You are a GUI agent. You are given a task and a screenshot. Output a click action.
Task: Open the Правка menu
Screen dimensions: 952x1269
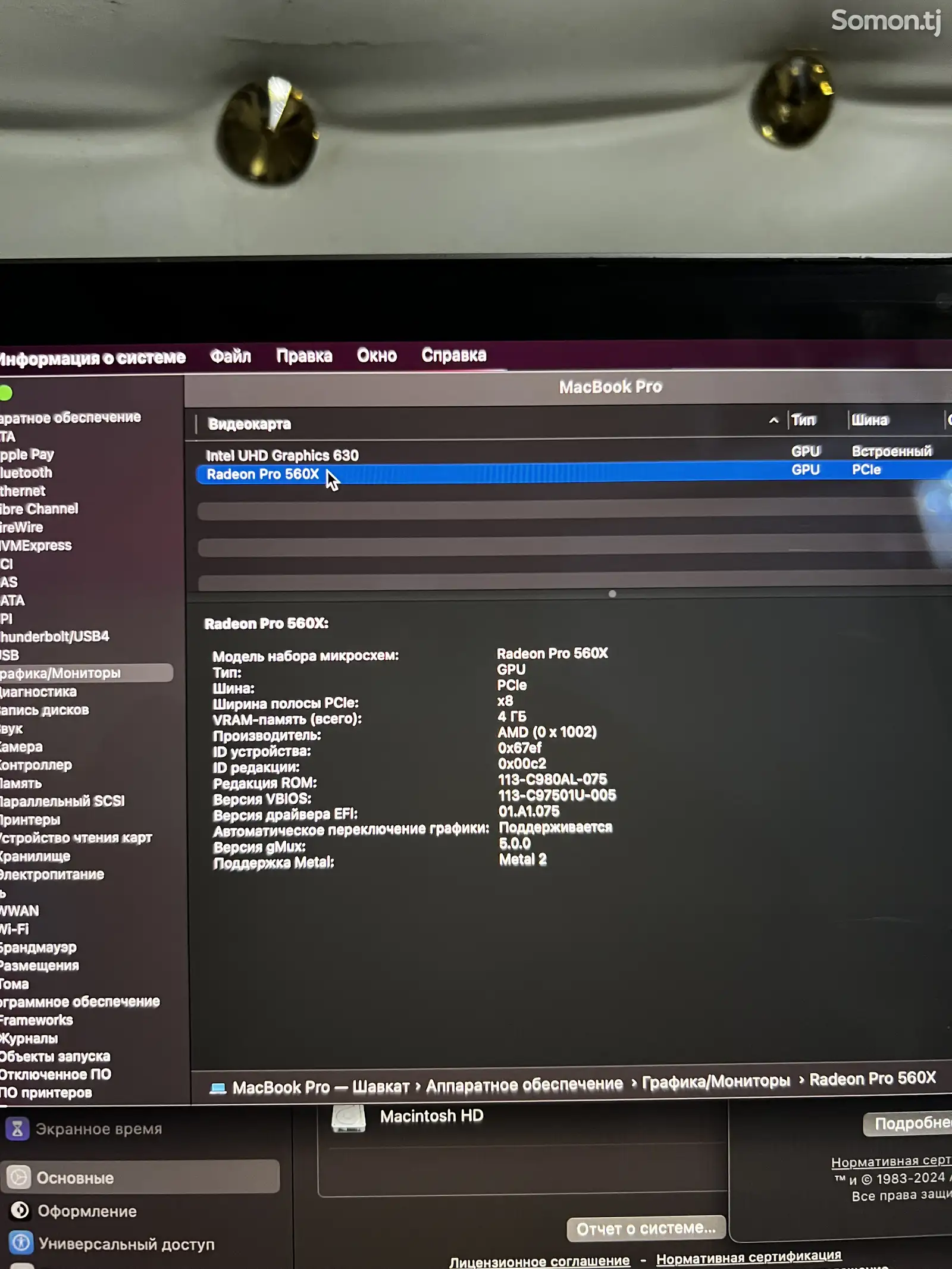[x=304, y=356]
